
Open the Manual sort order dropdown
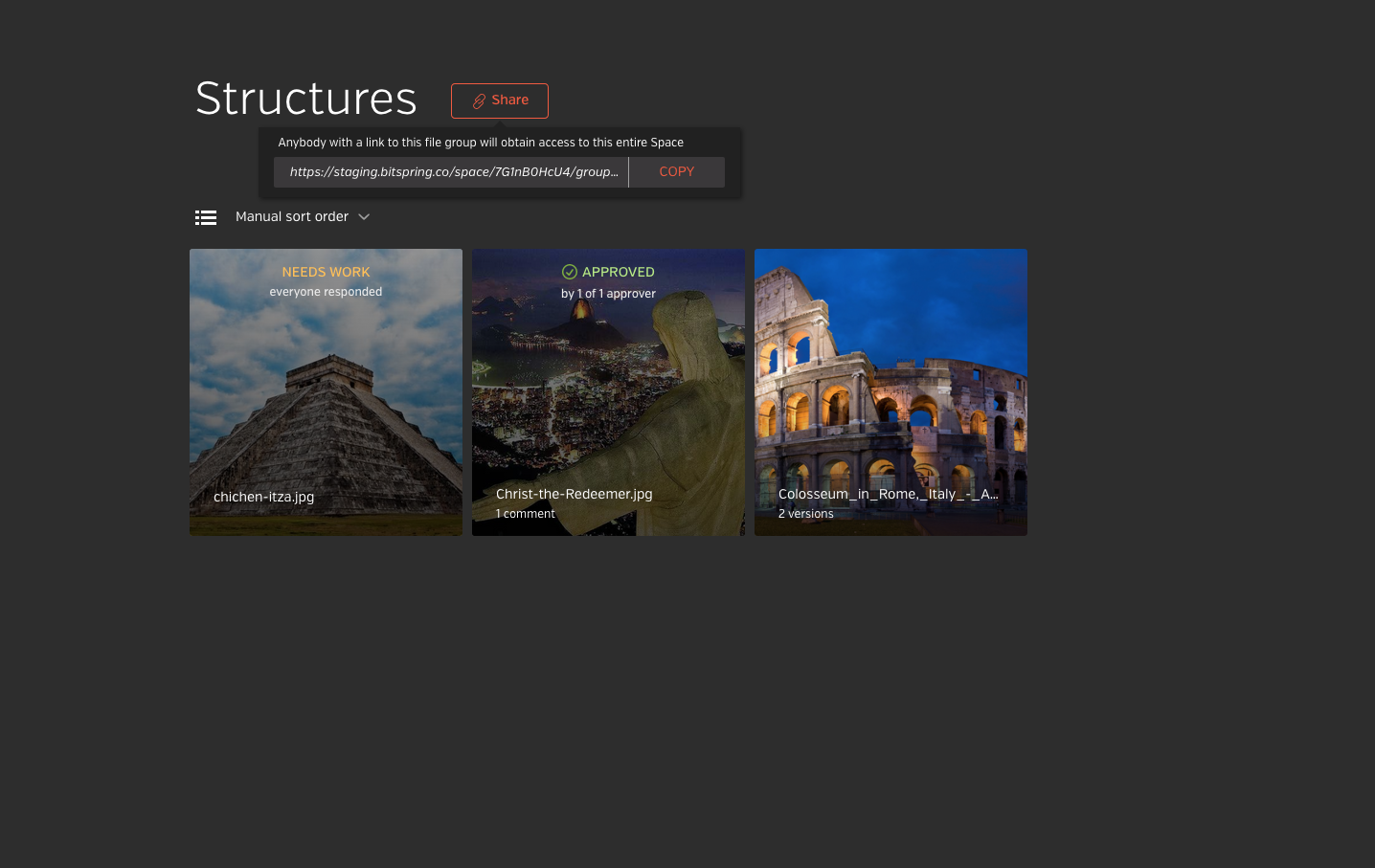303,217
